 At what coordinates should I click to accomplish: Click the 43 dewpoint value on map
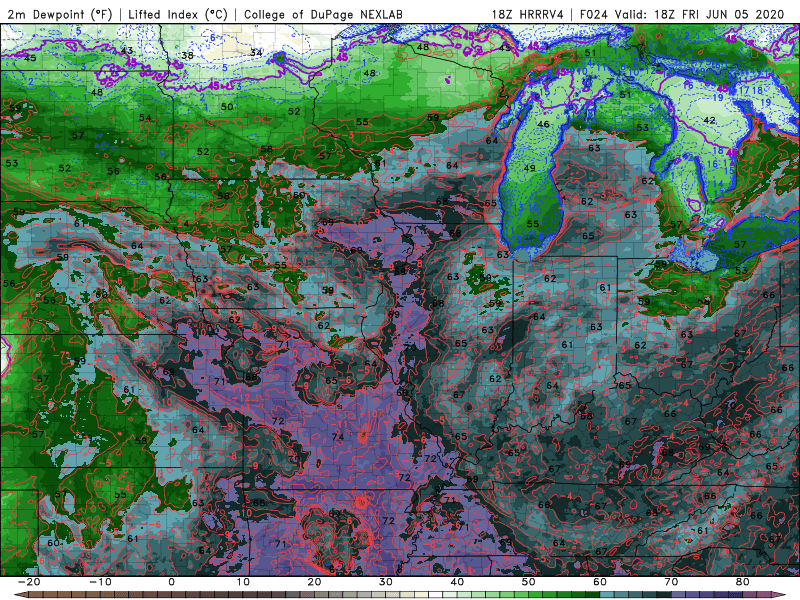pyautogui.click(x=127, y=51)
